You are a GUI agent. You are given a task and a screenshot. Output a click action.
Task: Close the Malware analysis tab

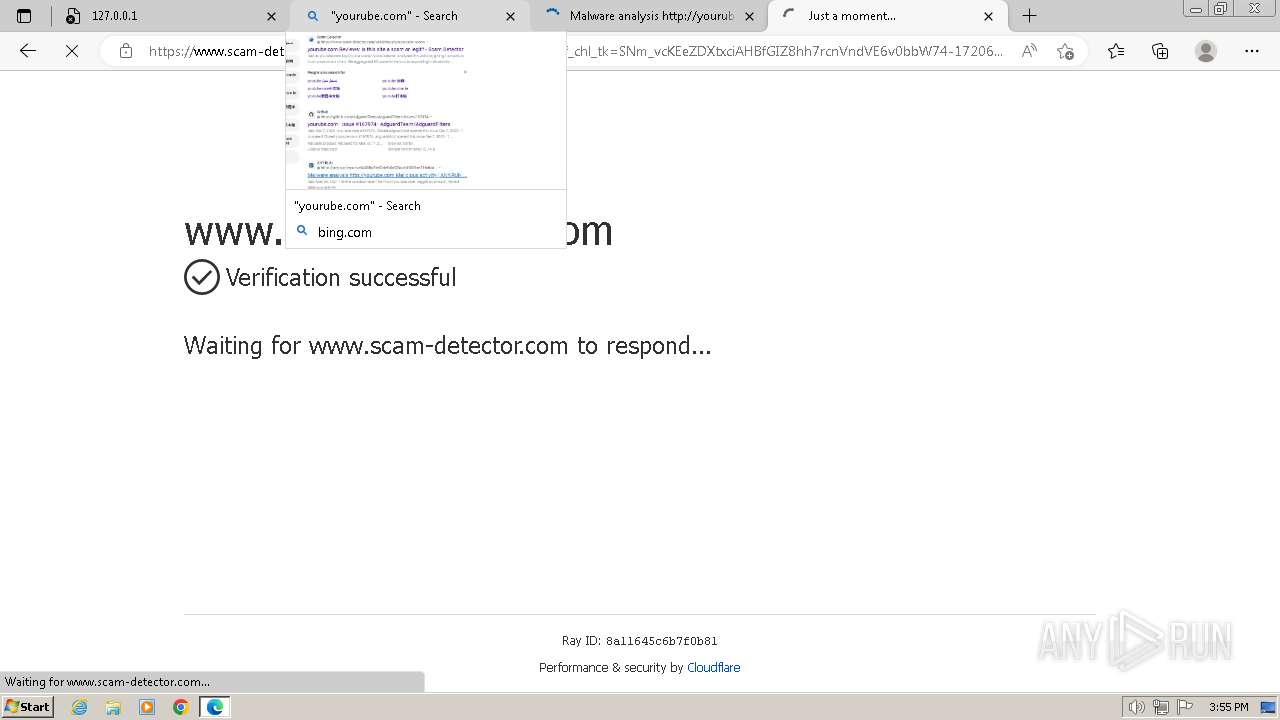(749, 16)
